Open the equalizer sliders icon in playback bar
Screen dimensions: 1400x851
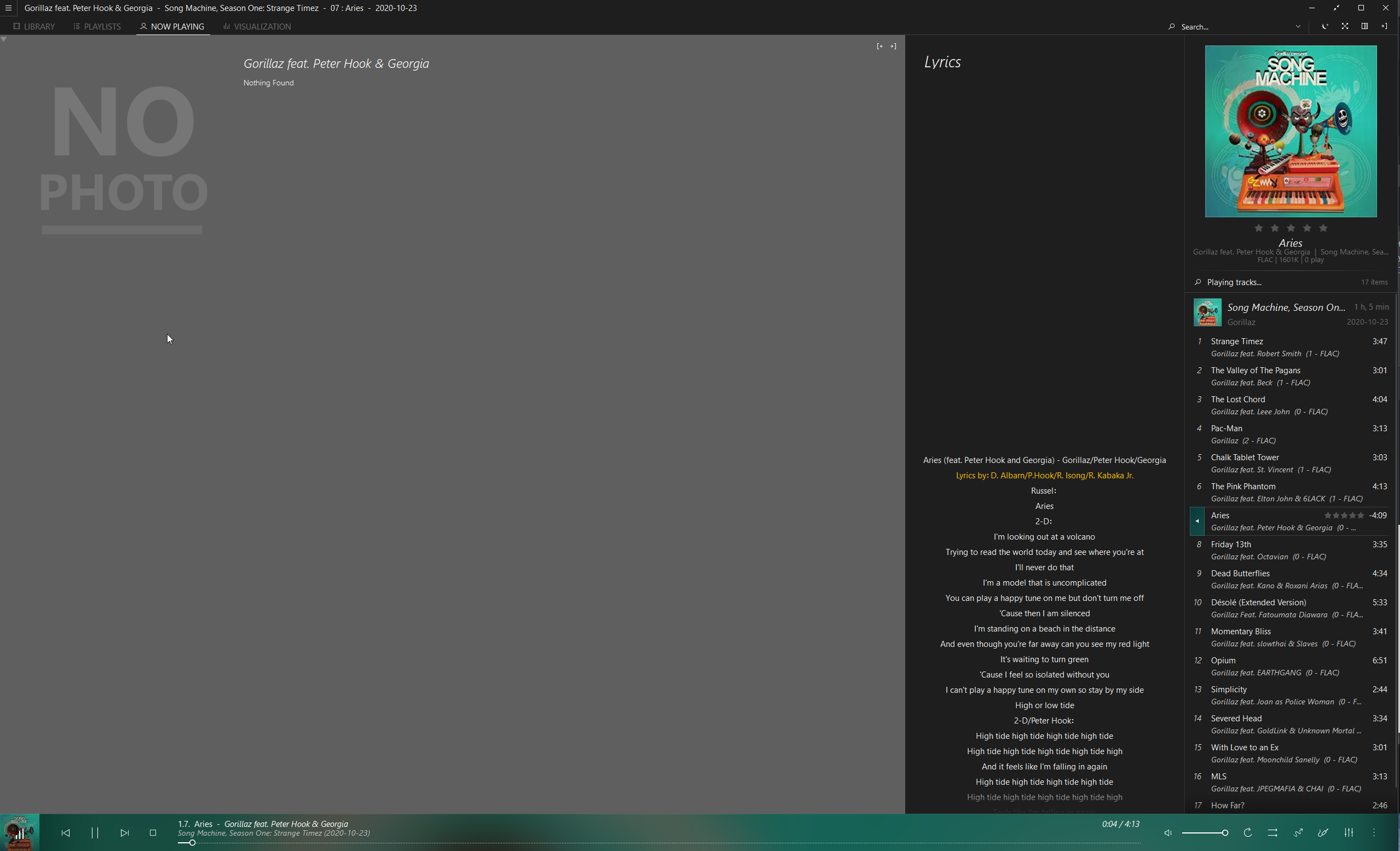tap(1349, 833)
